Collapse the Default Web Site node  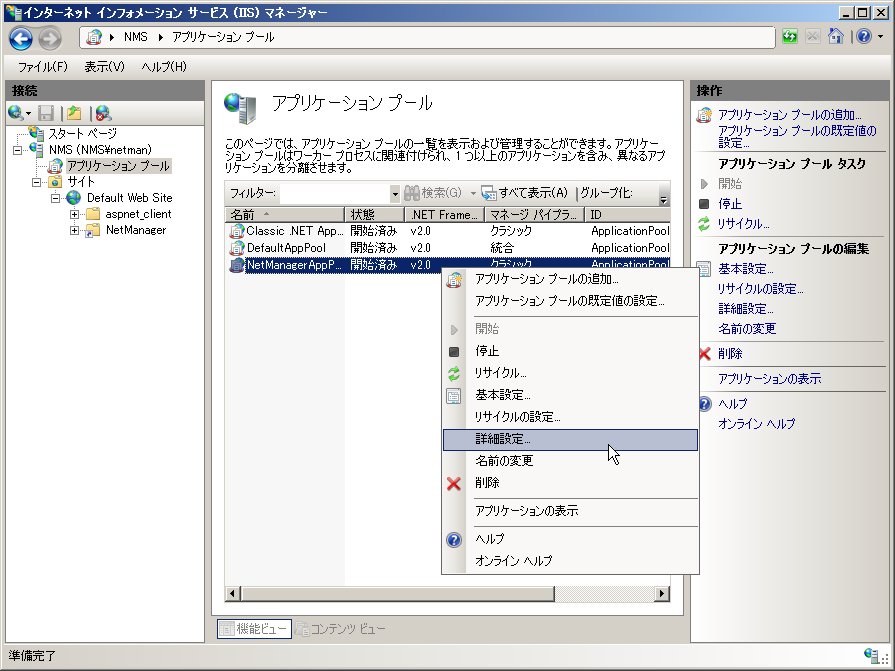coord(55,198)
